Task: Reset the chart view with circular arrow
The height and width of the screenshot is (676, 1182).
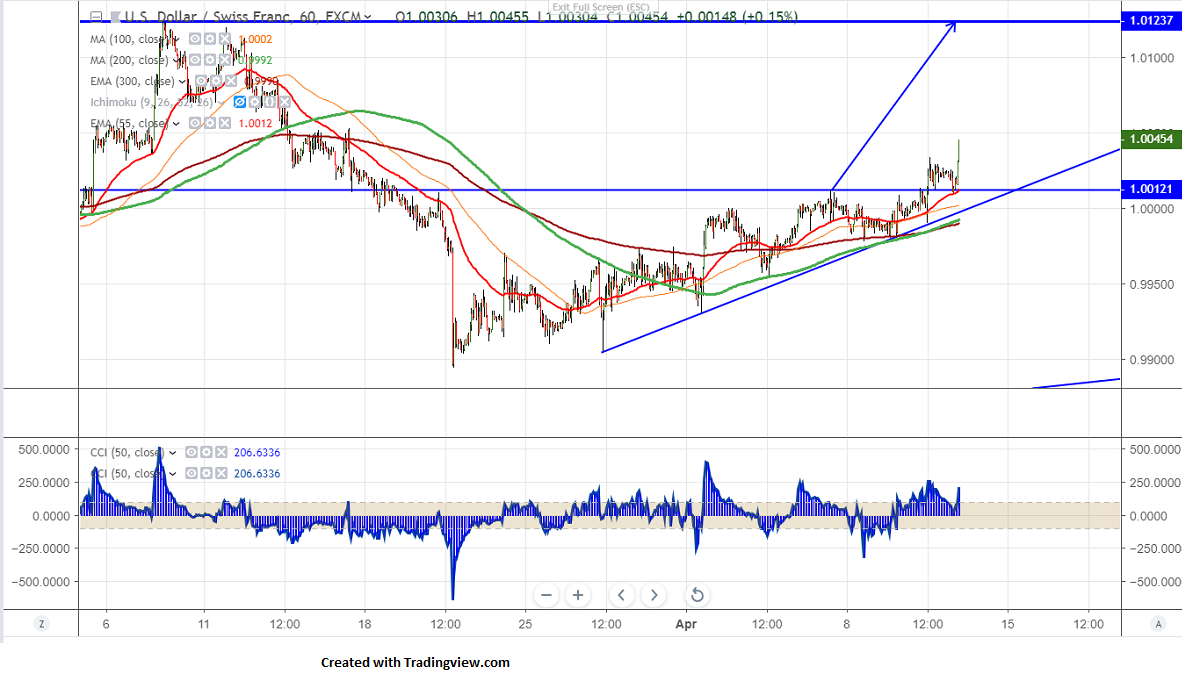Action: 697,595
